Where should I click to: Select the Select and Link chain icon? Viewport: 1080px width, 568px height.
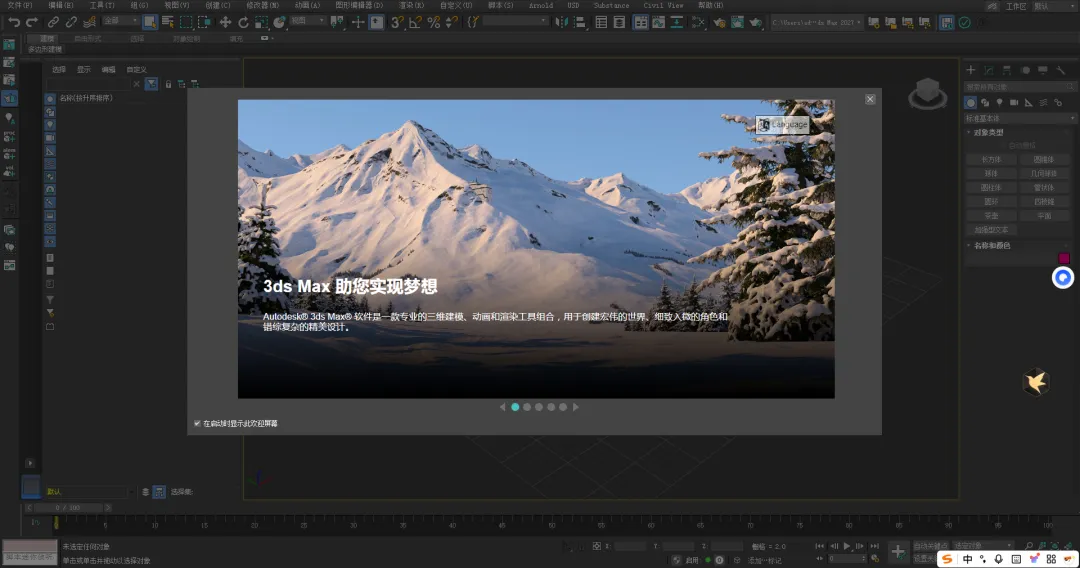pos(53,23)
